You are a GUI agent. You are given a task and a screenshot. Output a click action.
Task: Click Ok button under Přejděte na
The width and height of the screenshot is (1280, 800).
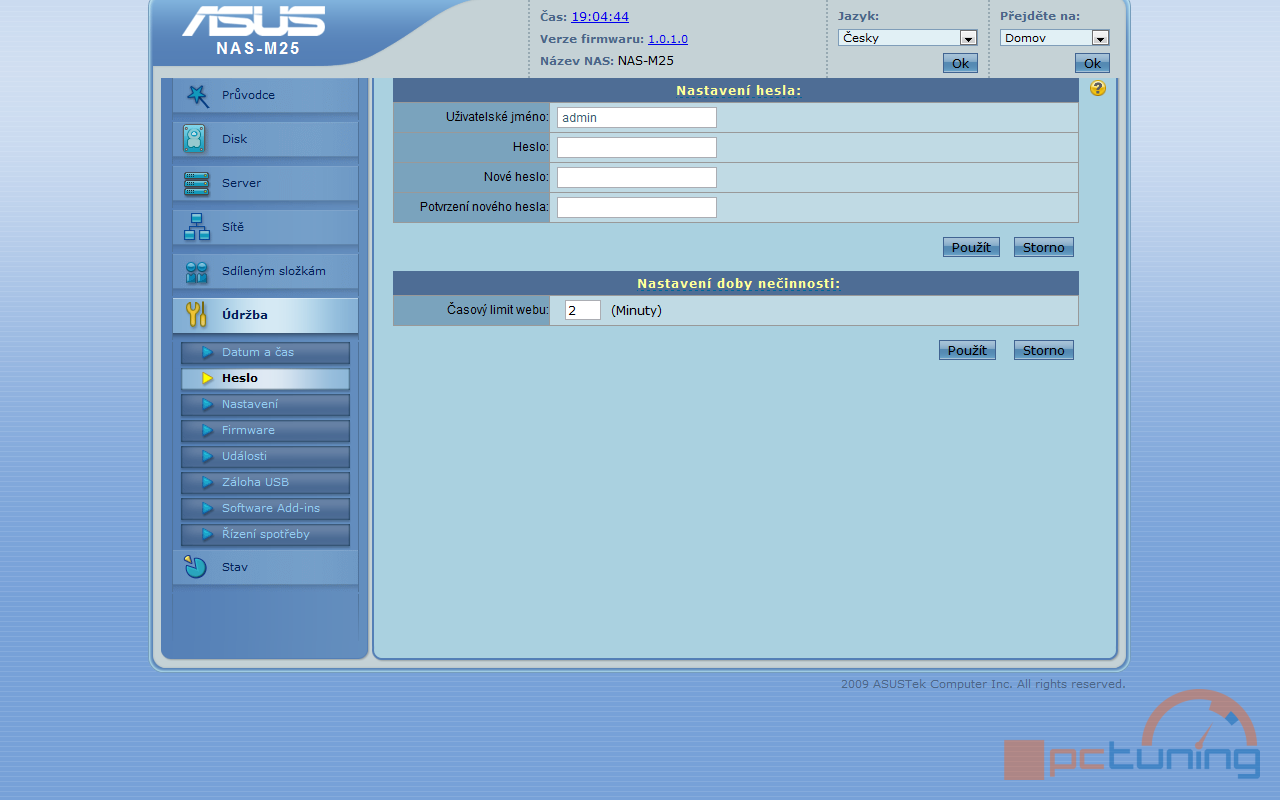tap(1092, 63)
